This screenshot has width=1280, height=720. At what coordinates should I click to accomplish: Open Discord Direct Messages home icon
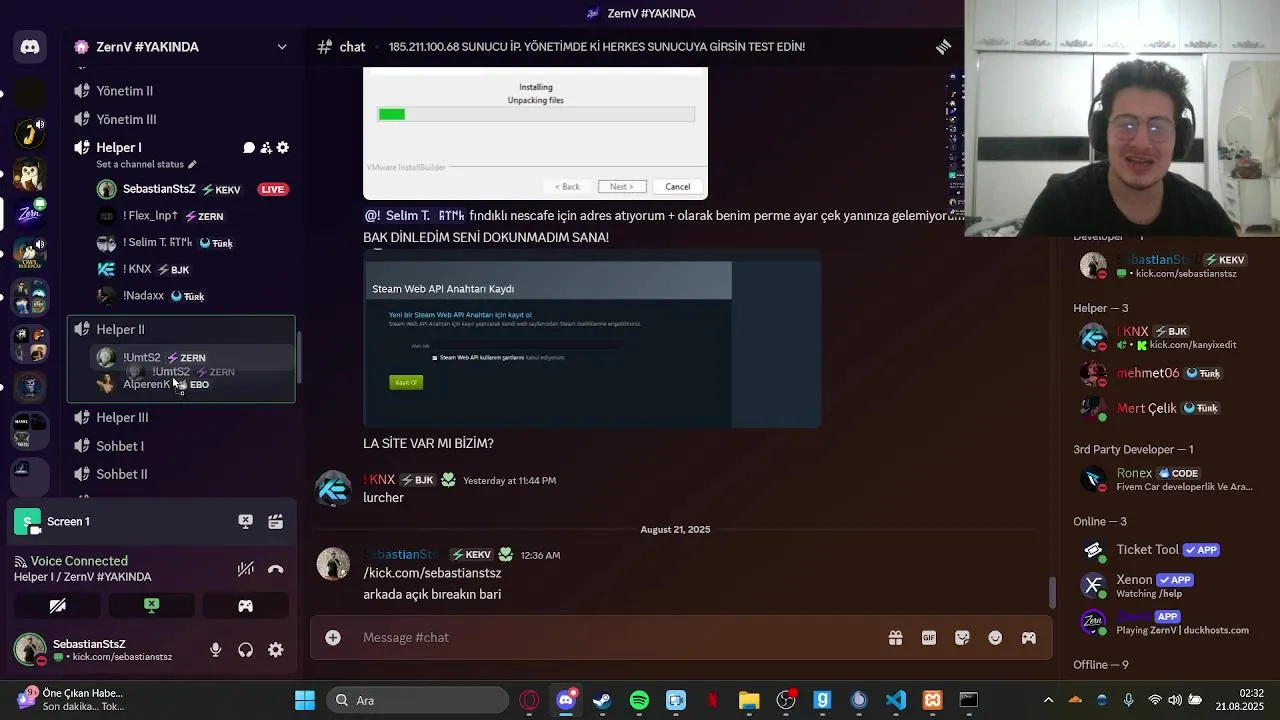coord(30,47)
